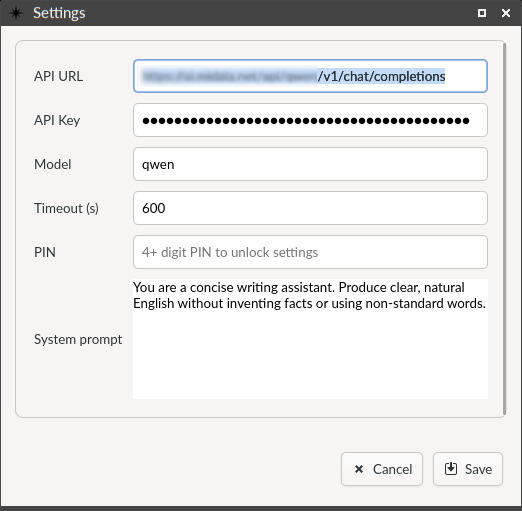Click the API Key label
This screenshot has width=522, height=511.
pos(57,120)
